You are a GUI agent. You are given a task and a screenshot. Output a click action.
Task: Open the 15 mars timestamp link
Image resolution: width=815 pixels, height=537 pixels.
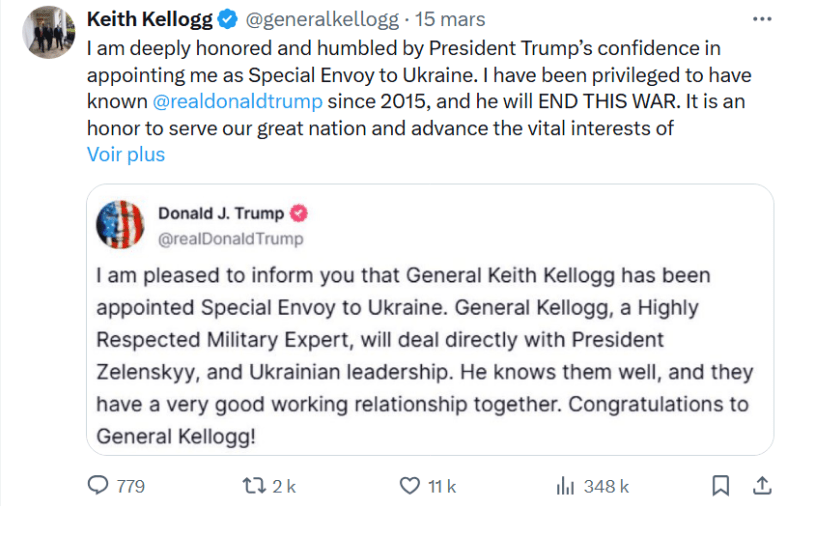tap(450, 20)
